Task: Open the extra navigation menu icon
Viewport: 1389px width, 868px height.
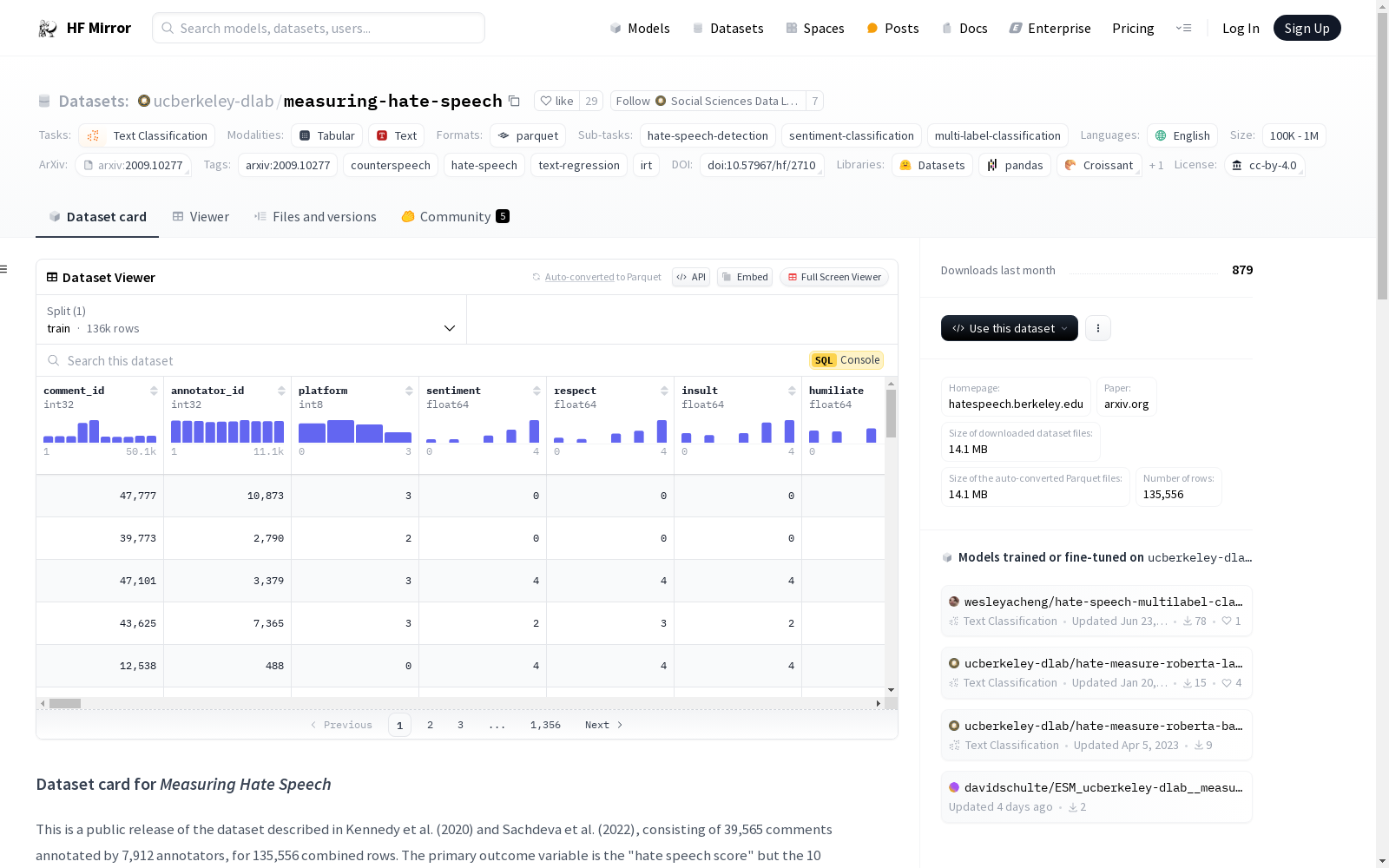Action: 1183,28
